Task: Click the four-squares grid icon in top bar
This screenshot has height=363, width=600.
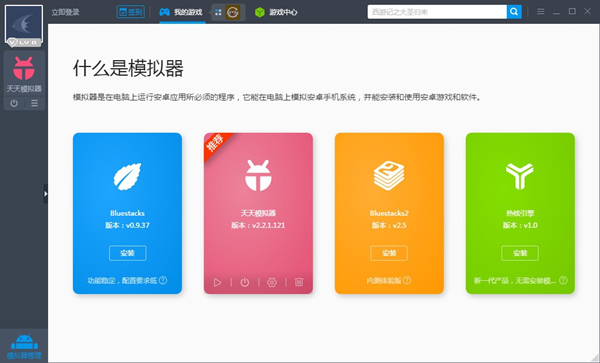Action: click(218, 12)
